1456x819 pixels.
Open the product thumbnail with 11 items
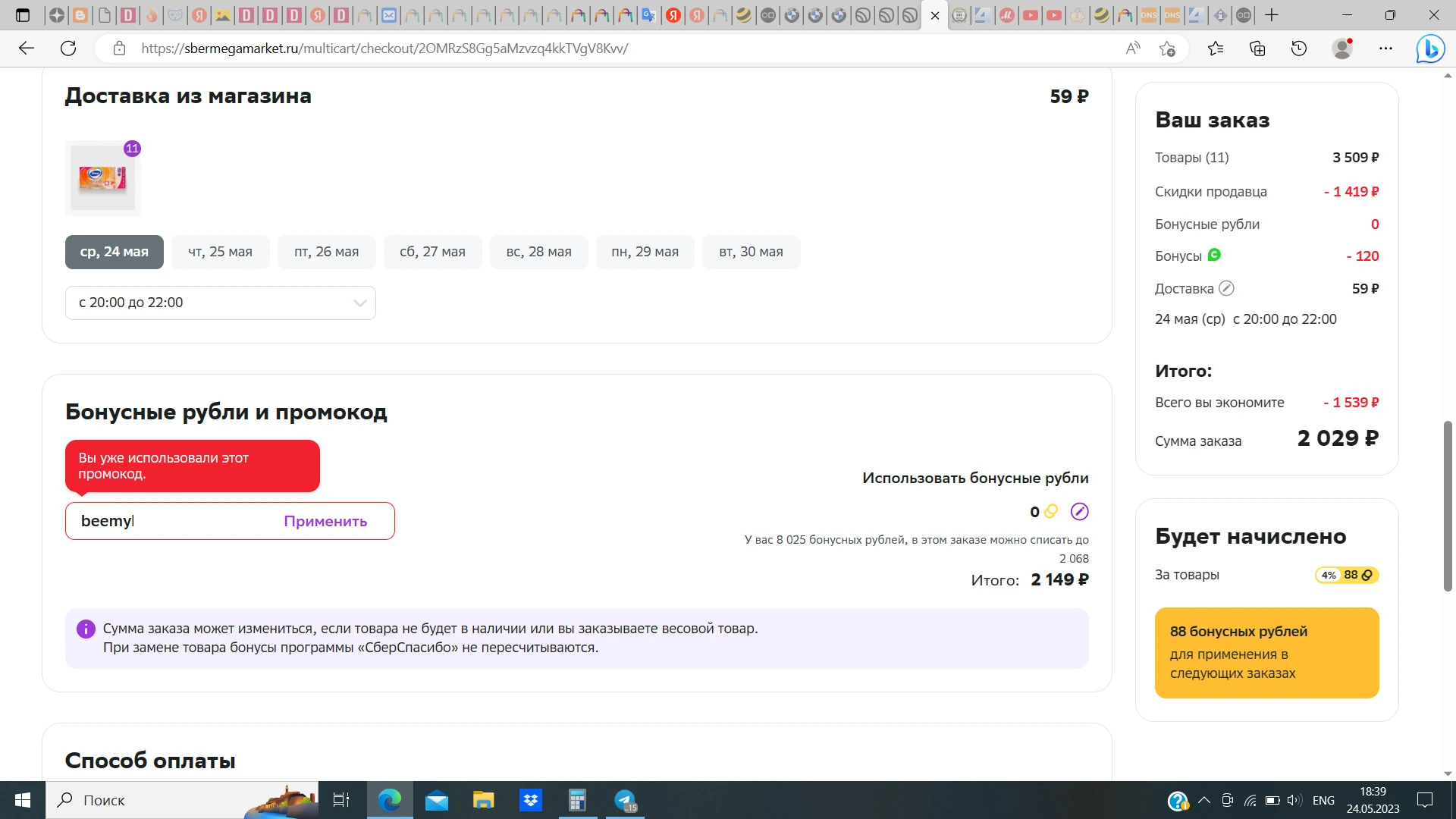click(x=103, y=178)
